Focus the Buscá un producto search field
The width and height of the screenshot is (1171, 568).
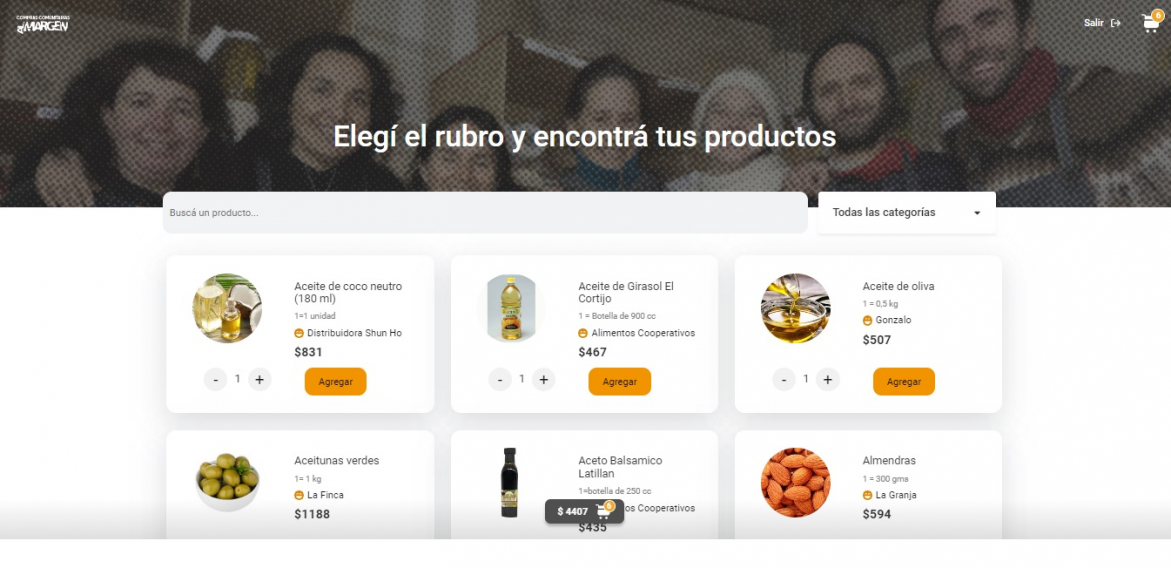coord(485,213)
